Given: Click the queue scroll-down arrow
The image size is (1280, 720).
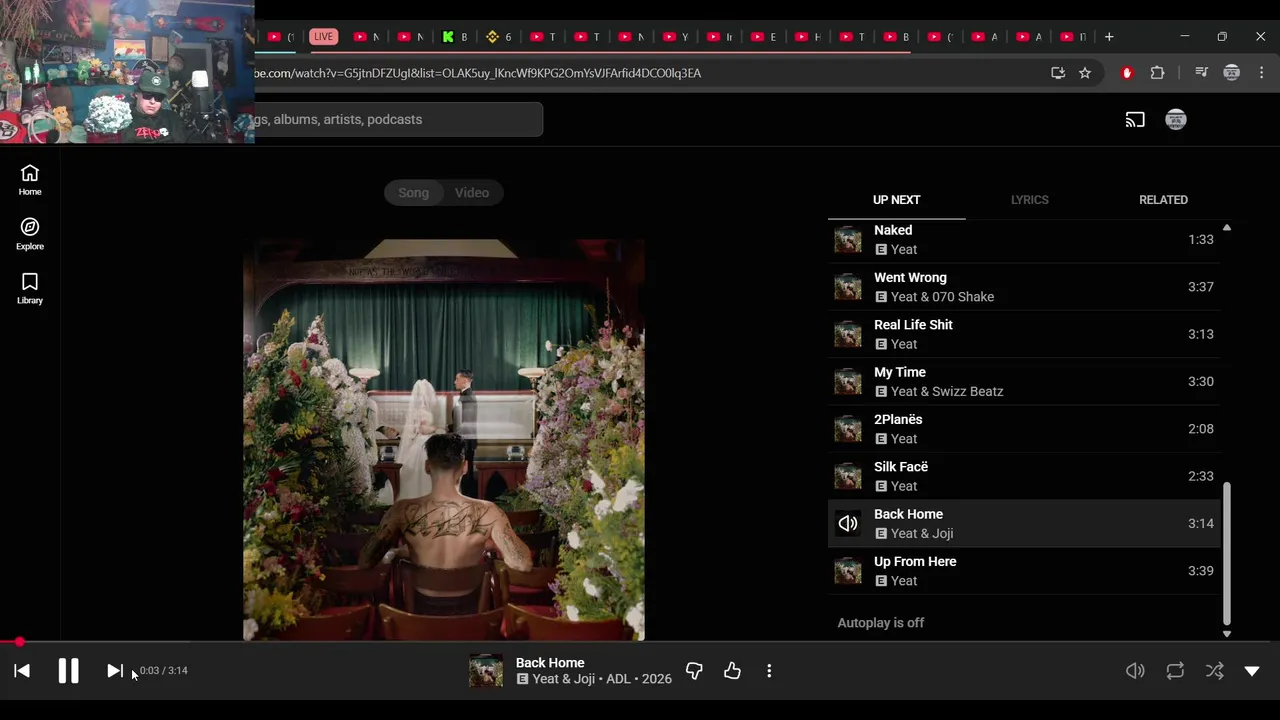Looking at the screenshot, I should tap(1227, 634).
